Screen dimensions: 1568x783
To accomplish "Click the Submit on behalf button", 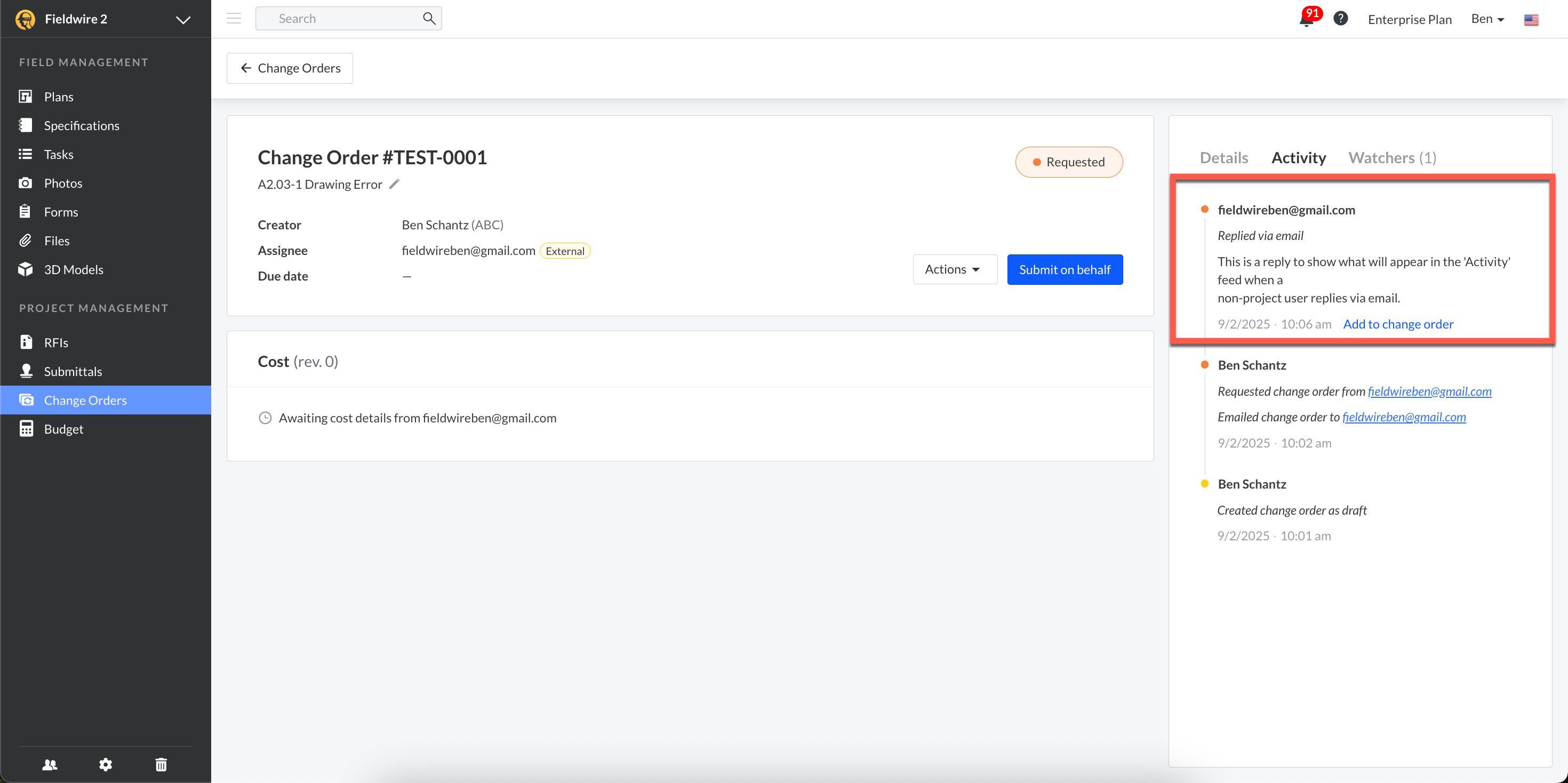I will [1065, 269].
